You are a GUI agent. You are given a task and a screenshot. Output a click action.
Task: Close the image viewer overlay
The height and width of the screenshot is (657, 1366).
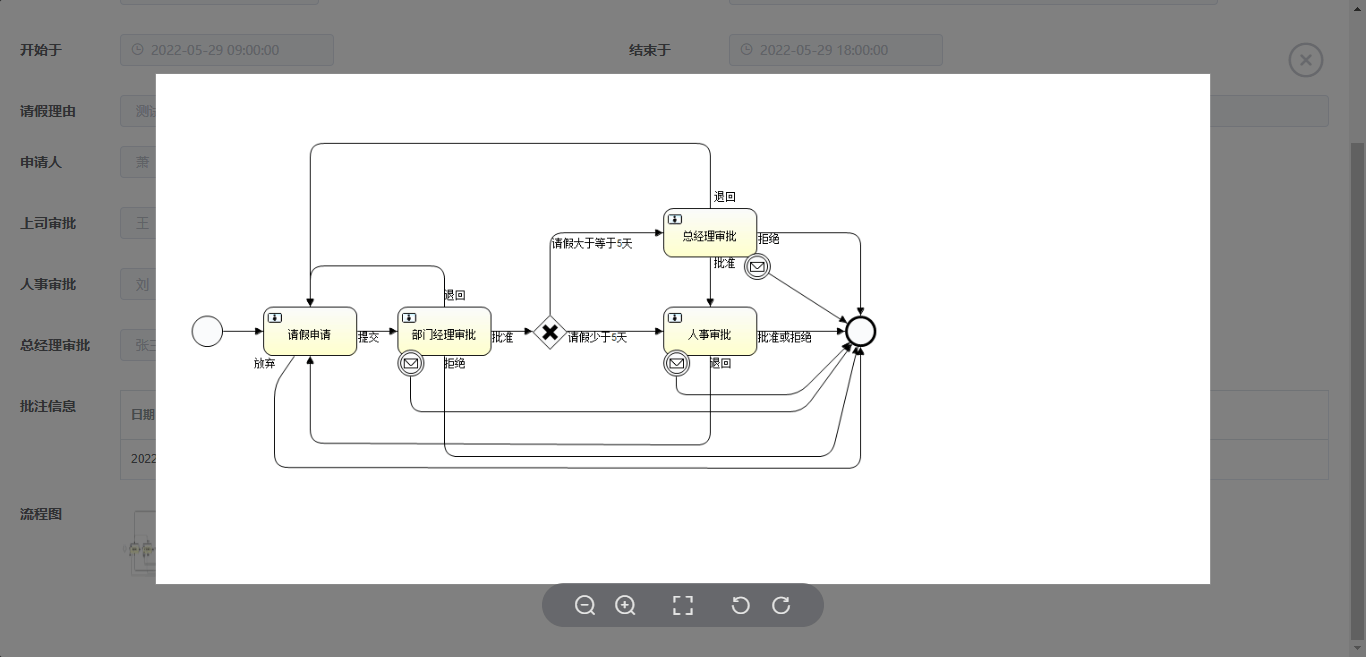coord(1305,60)
